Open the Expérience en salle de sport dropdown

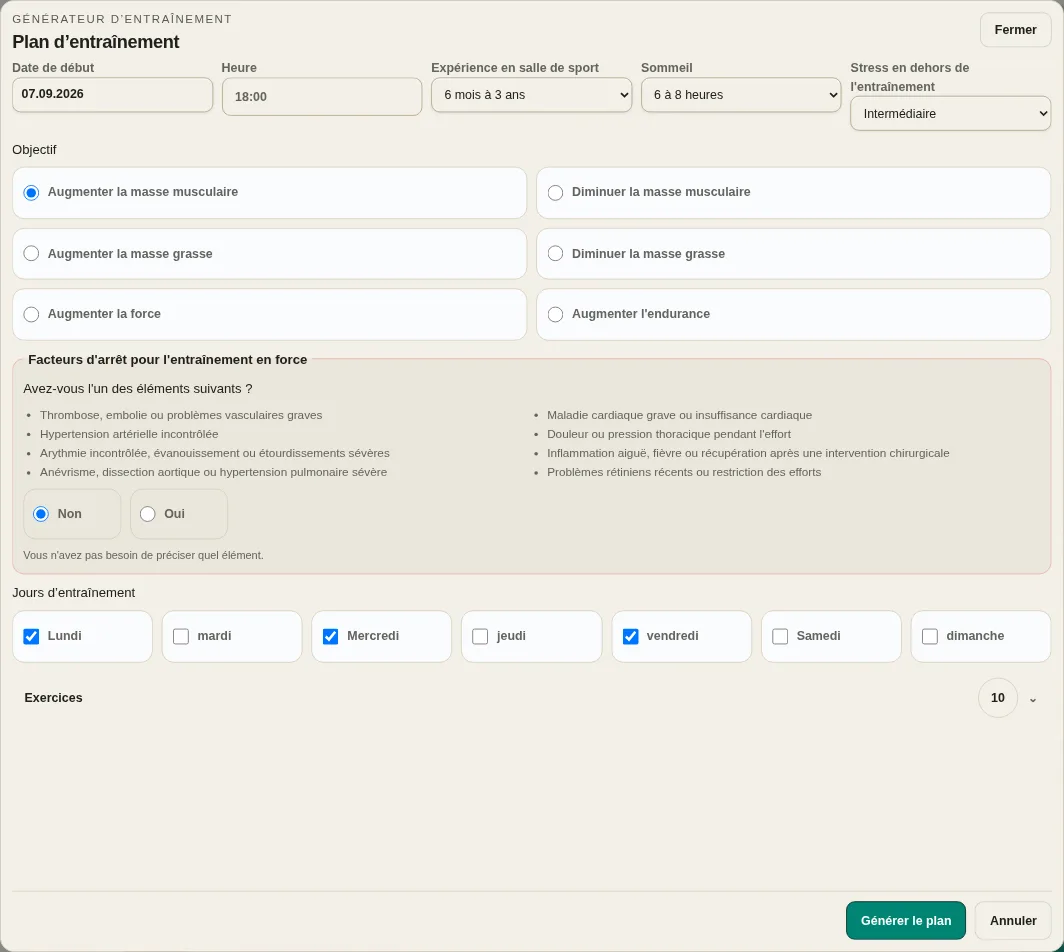tap(531, 95)
